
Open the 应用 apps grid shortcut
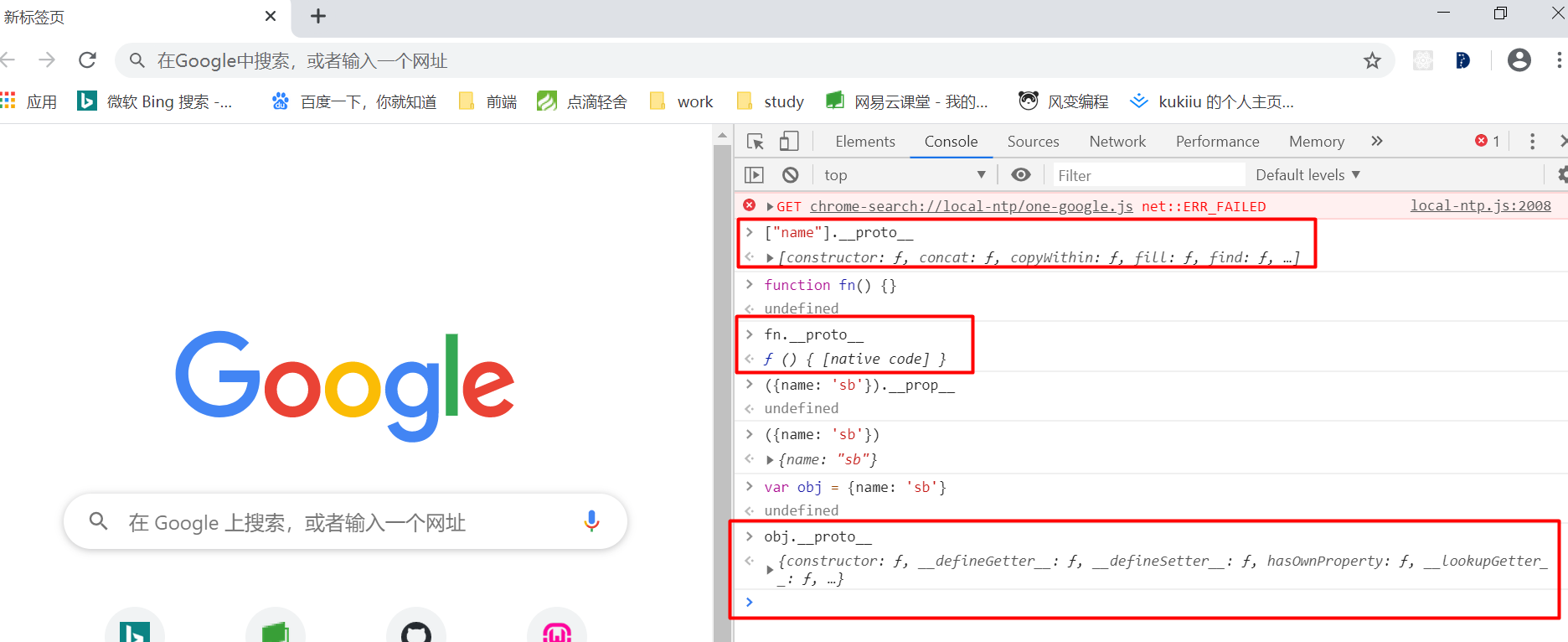coord(29,101)
